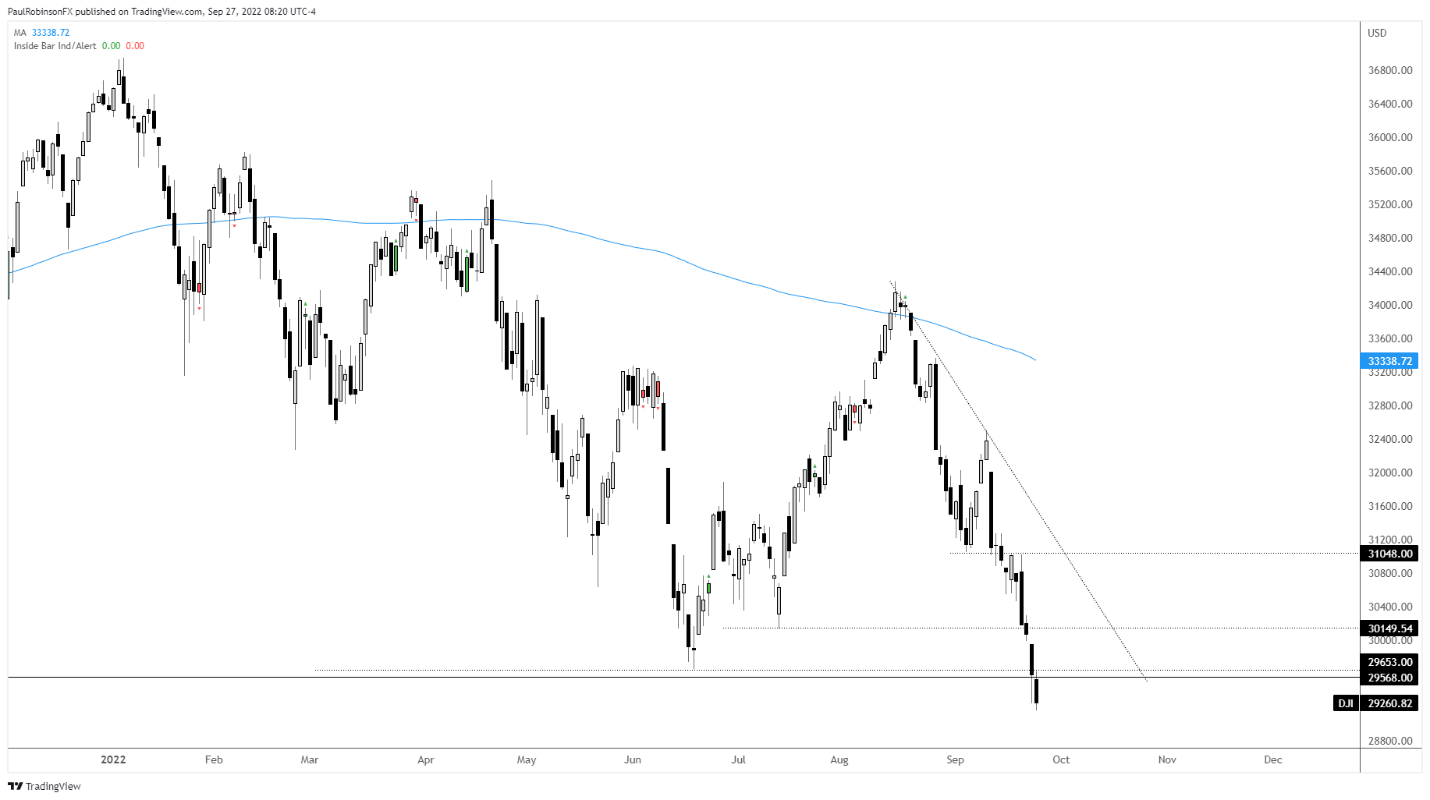Click 34800.00 on the price scale
Viewport: 1430px width, 800px height.
(1390, 238)
